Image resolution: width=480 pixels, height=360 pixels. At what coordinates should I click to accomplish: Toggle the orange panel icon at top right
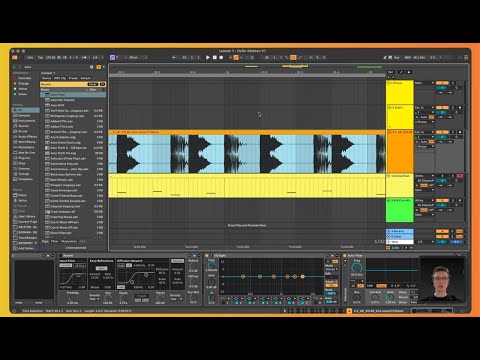coord(466,57)
